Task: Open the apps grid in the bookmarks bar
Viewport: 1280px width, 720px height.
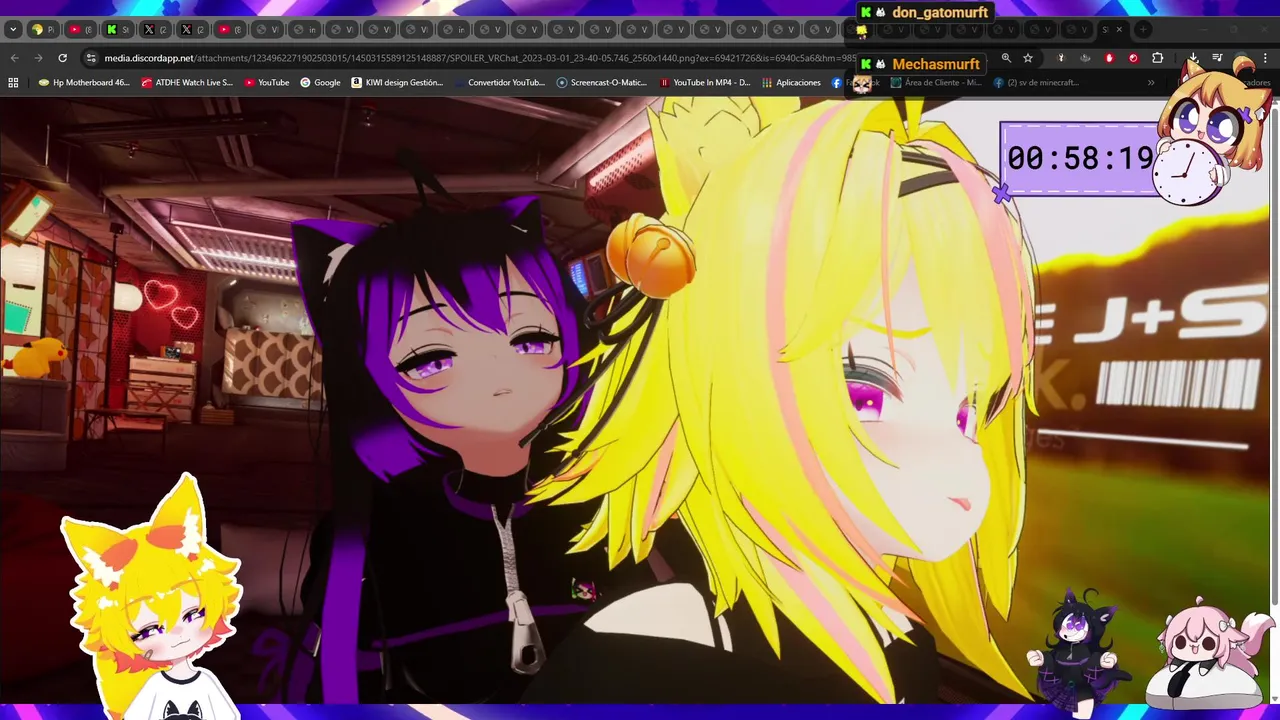Action: (x=13, y=83)
